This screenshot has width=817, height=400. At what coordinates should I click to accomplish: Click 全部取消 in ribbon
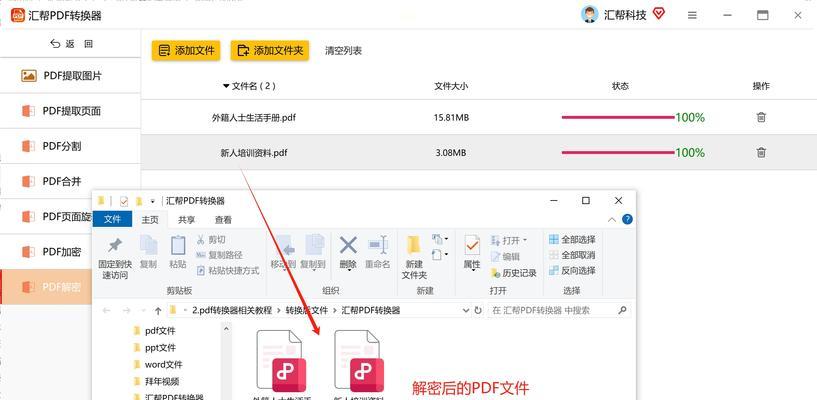[572, 255]
